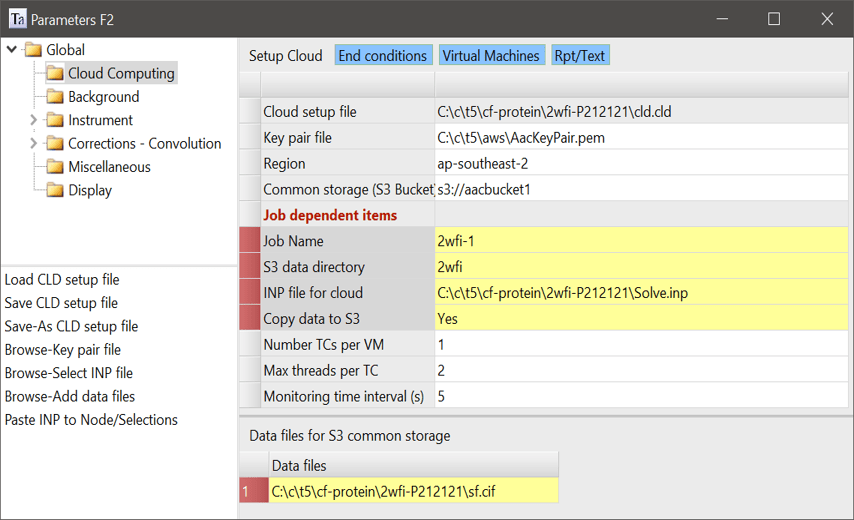Viewport: 854px width, 520px height.
Task: Click the Ta application icon in title bar
Action: 17,19
